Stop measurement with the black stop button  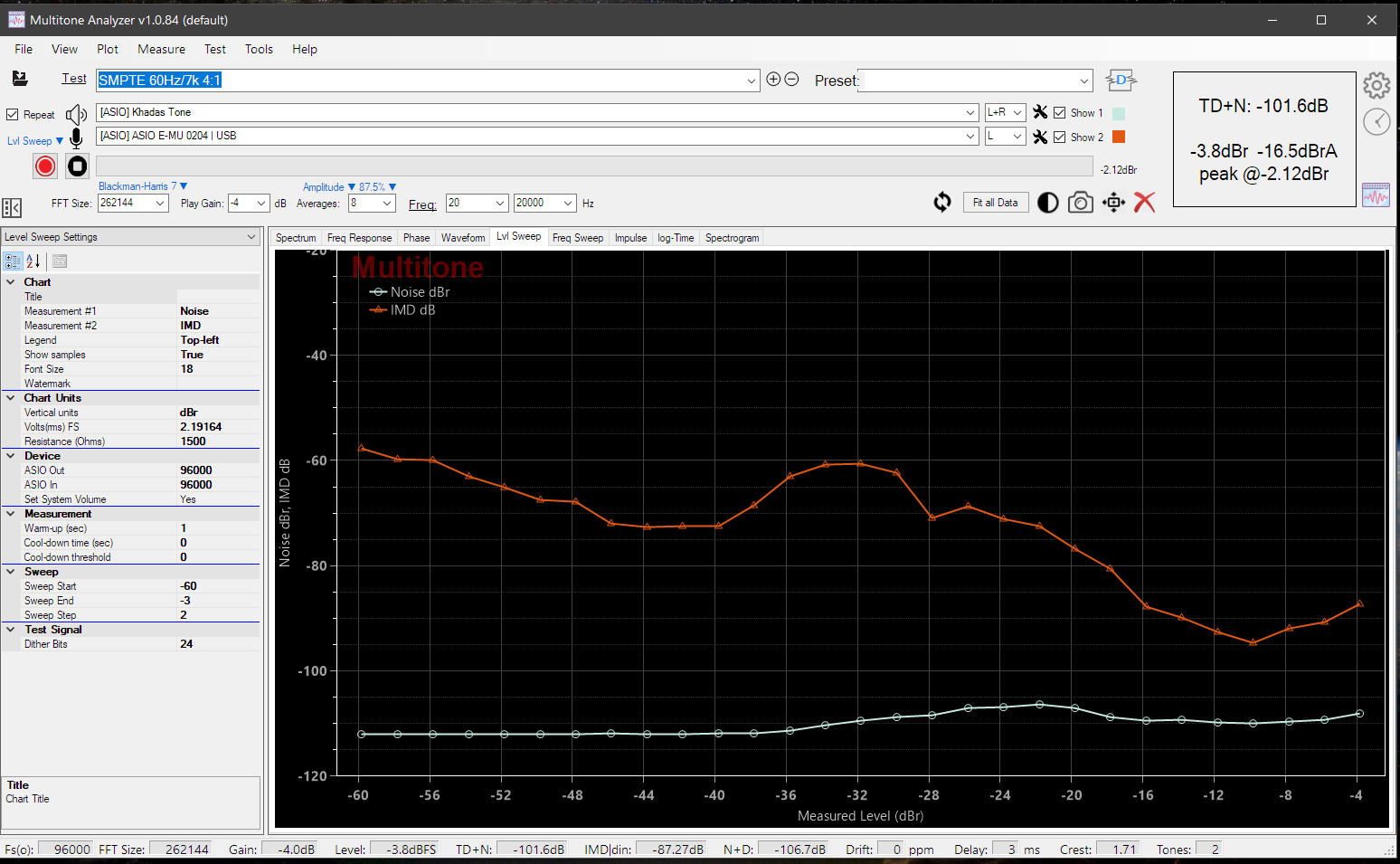coord(78,166)
